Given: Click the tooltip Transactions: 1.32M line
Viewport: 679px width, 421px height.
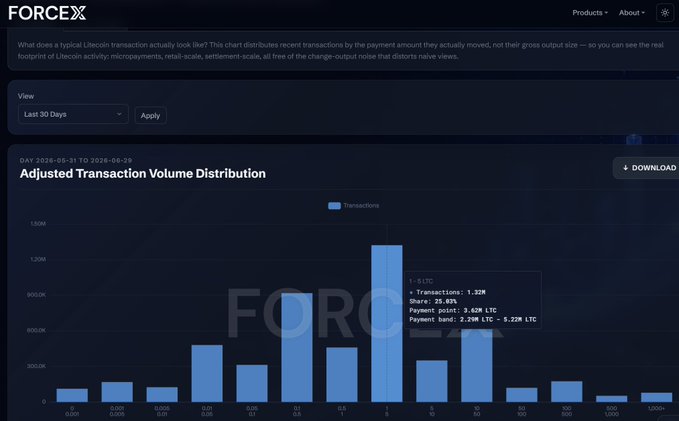Looking at the screenshot, I should pos(447,292).
